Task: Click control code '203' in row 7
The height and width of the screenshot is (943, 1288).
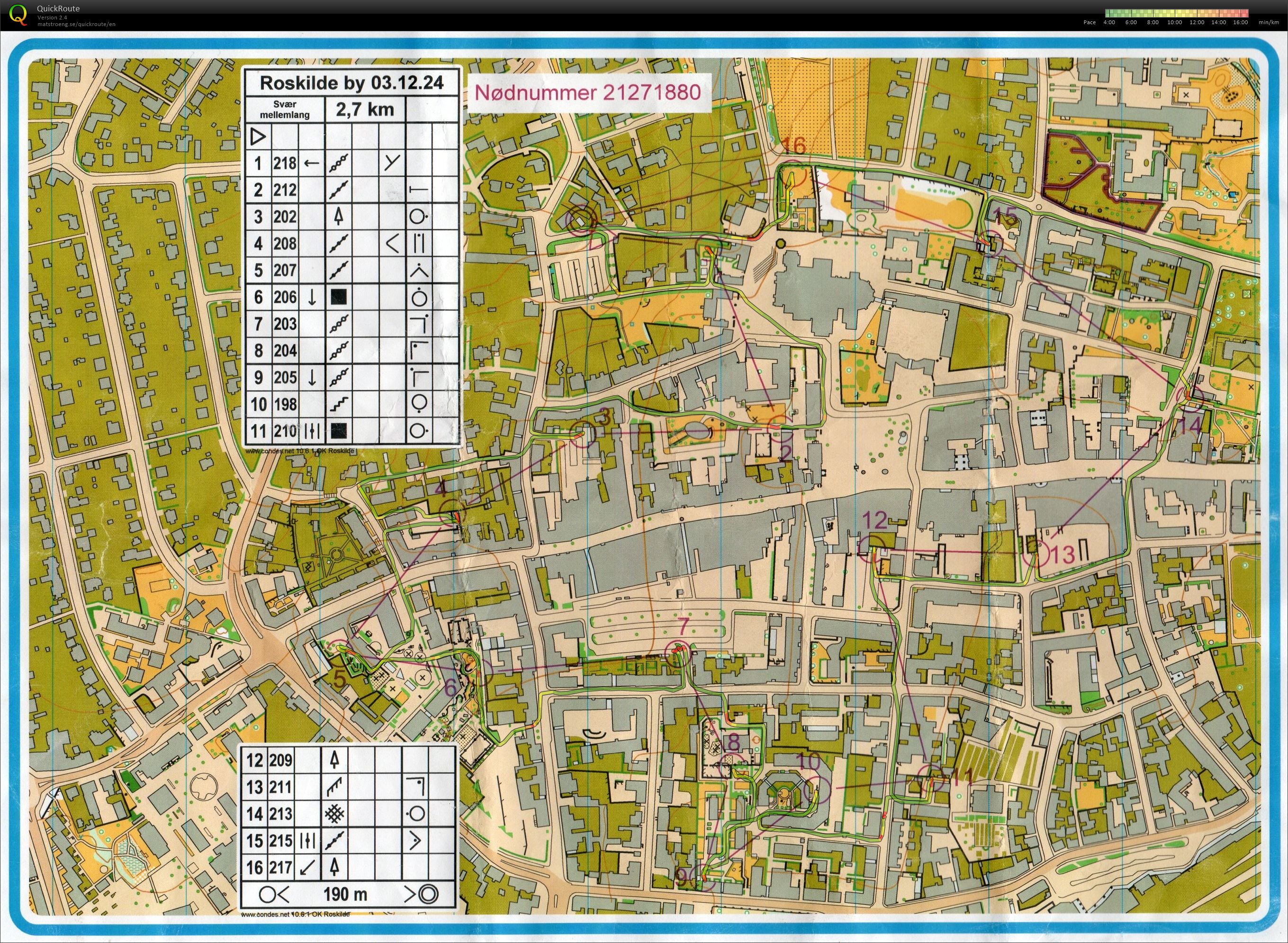Action: tap(285, 324)
